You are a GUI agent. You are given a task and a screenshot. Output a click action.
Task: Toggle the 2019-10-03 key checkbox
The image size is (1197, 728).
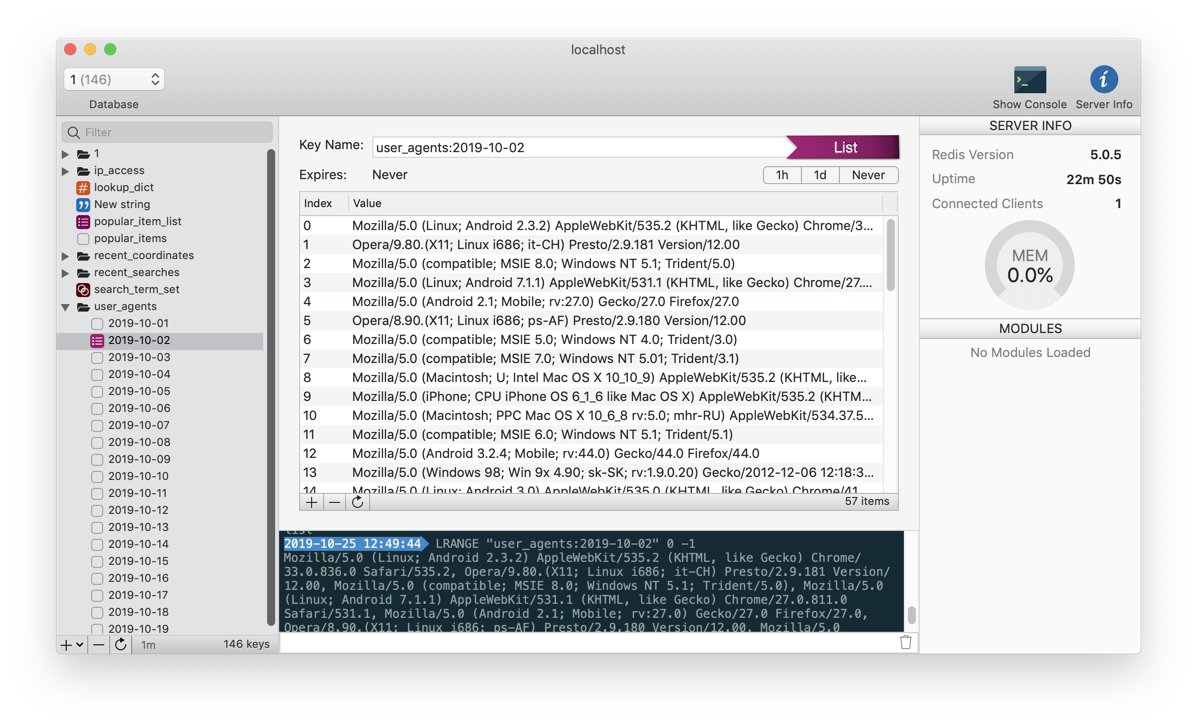[x=97, y=358]
